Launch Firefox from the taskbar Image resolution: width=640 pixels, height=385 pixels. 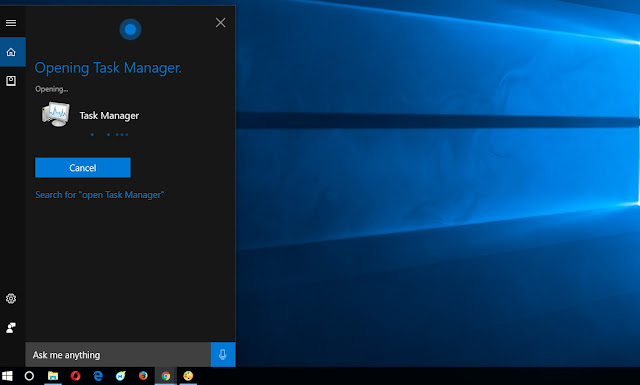click(143, 376)
